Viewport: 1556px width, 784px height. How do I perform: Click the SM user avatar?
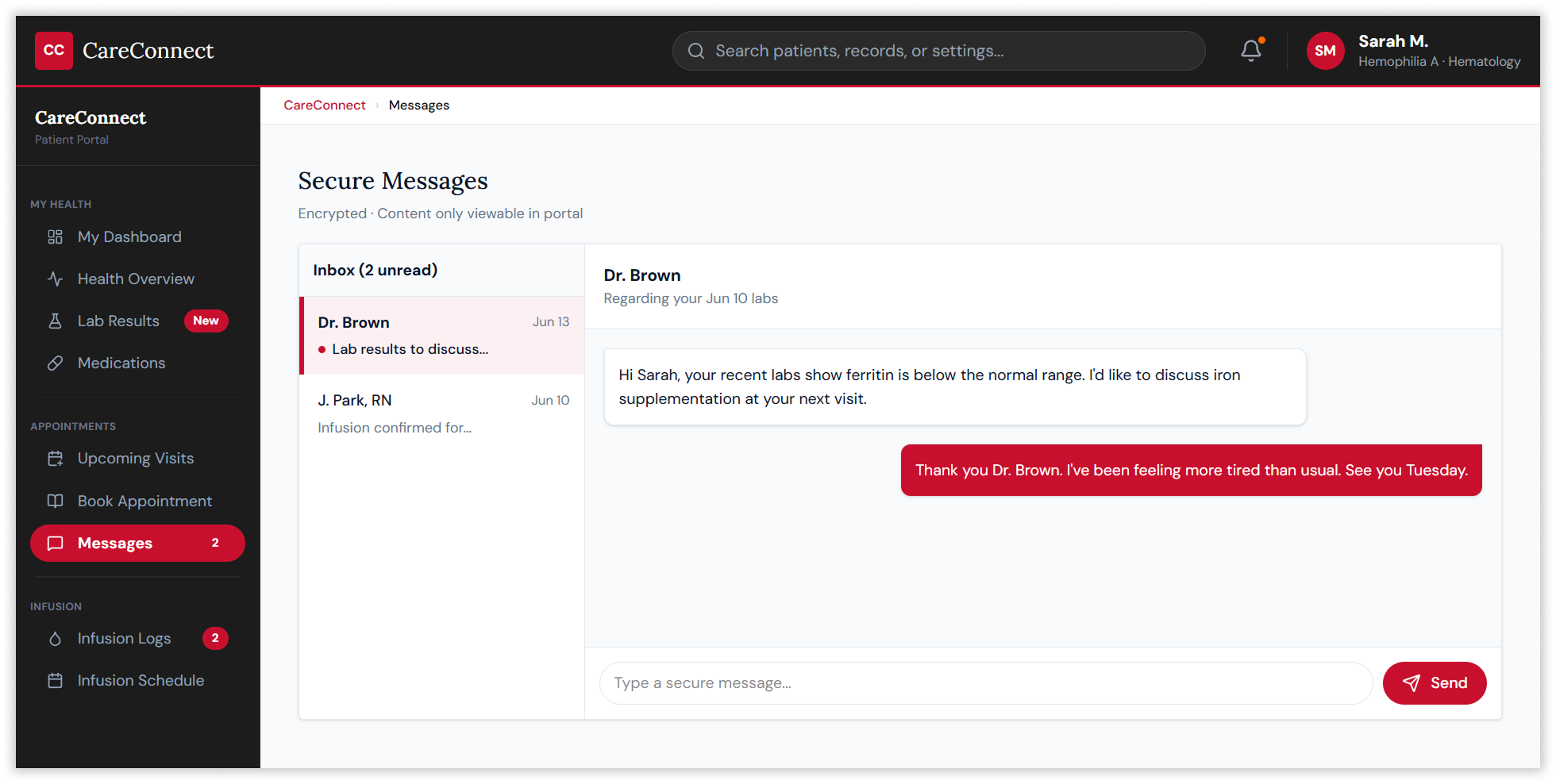(1325, 51)
